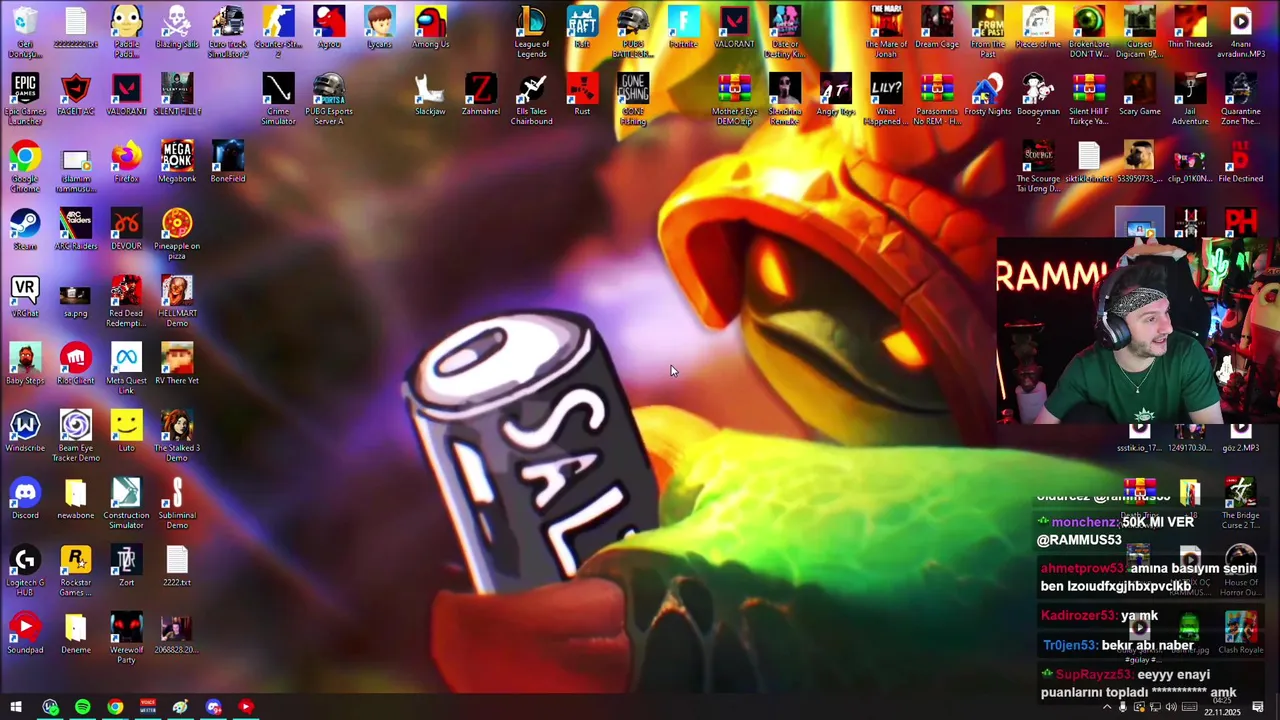Open the Megabonk game icon
1280x720 pixels.
(x=177, y=162)
